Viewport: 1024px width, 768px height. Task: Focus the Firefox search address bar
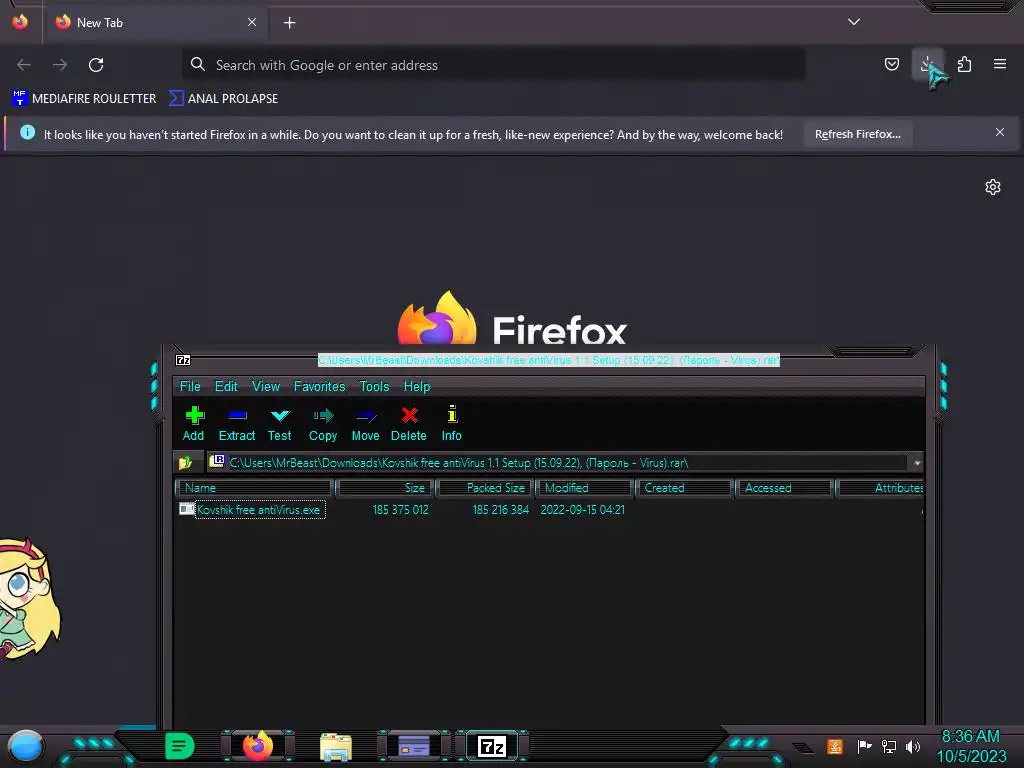coord(494,65)
